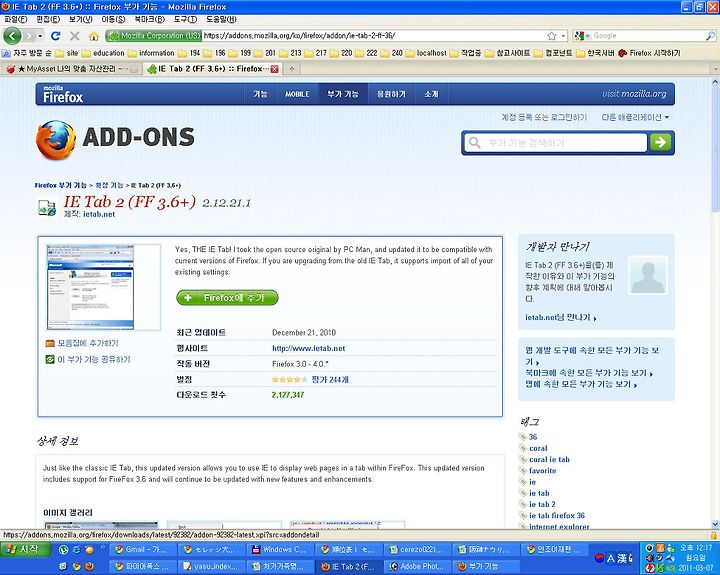The image size is (720, 575).
Task: Click 'visit mozilla.org' link
Action: point(634,94)
